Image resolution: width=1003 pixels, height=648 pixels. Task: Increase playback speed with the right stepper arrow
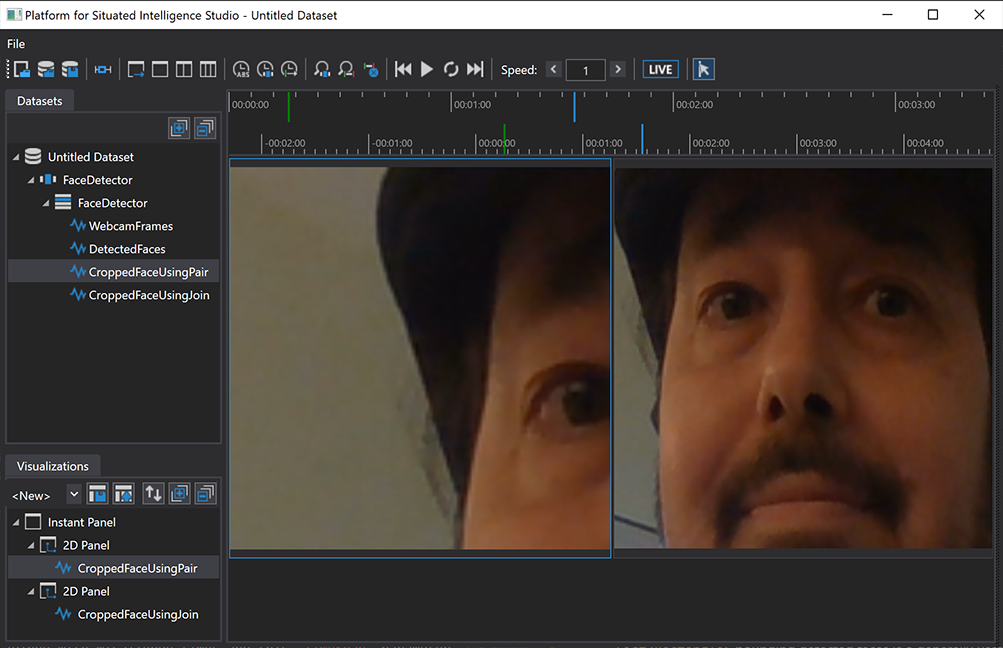pos(617,70)
